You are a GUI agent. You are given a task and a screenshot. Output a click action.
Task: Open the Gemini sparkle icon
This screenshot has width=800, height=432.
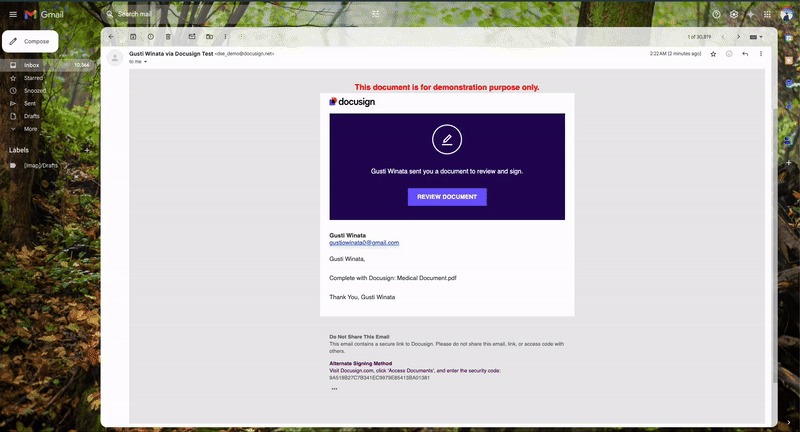click(x=751, y=14)
